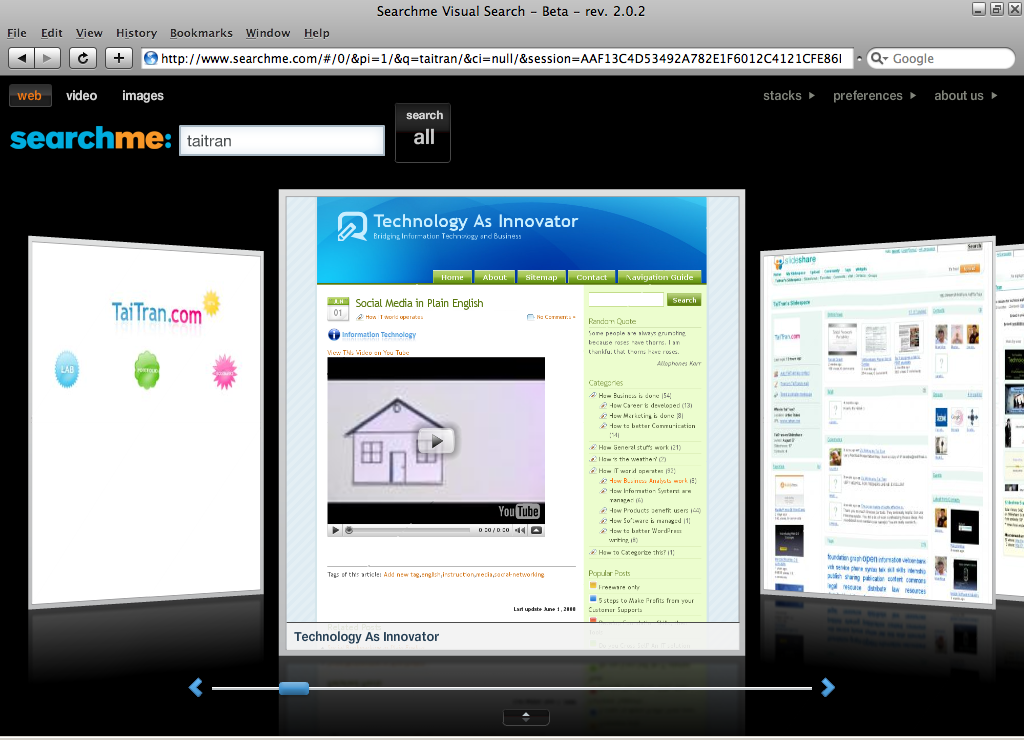The width and height of the screenshot is (1024, 740).
Task: Click the browser URL address field
Action: pyautogui.click(x=500, y=58)
